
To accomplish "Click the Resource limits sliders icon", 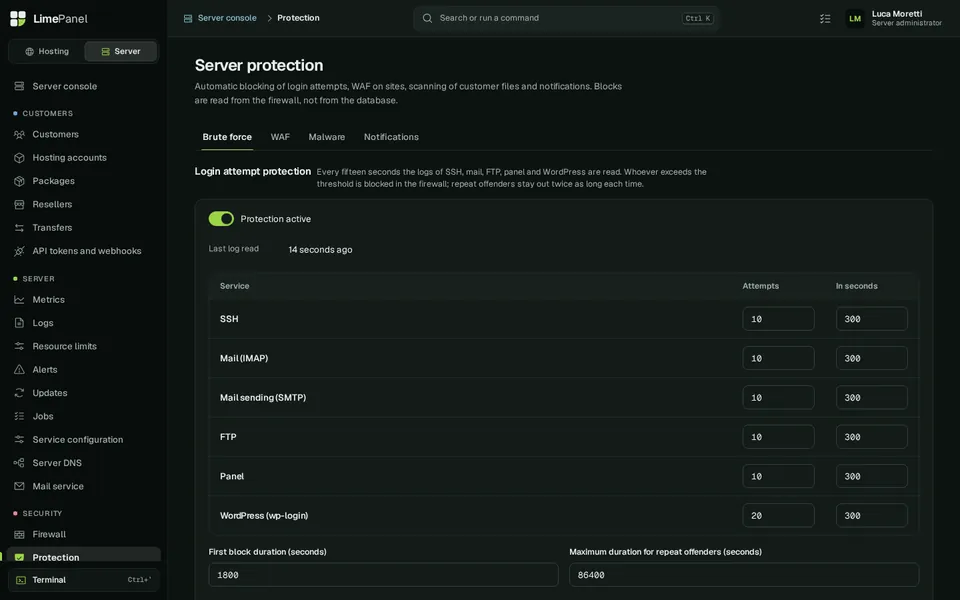I will point(20,346).
